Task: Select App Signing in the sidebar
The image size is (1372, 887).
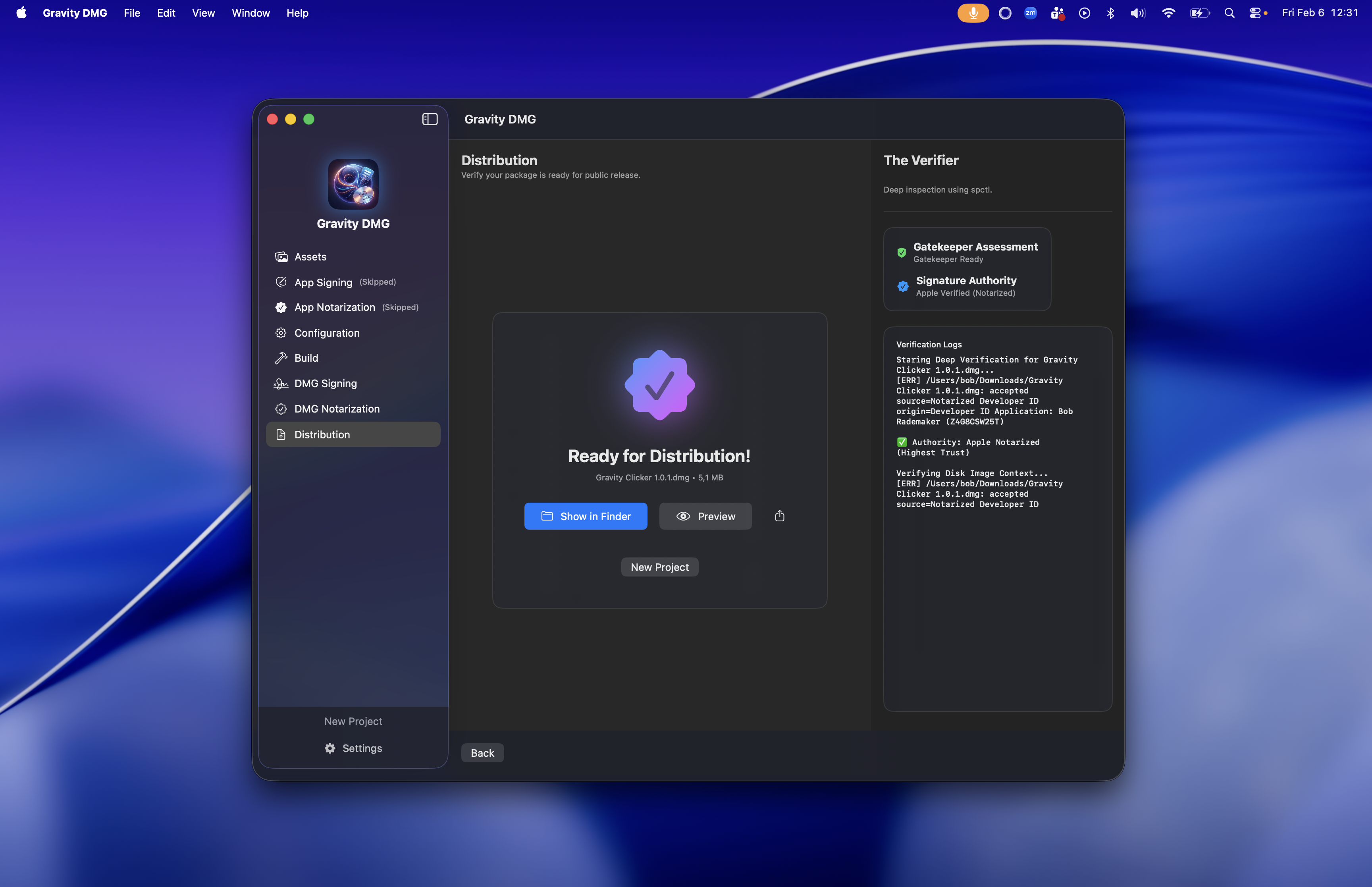Action: [323, 282]
